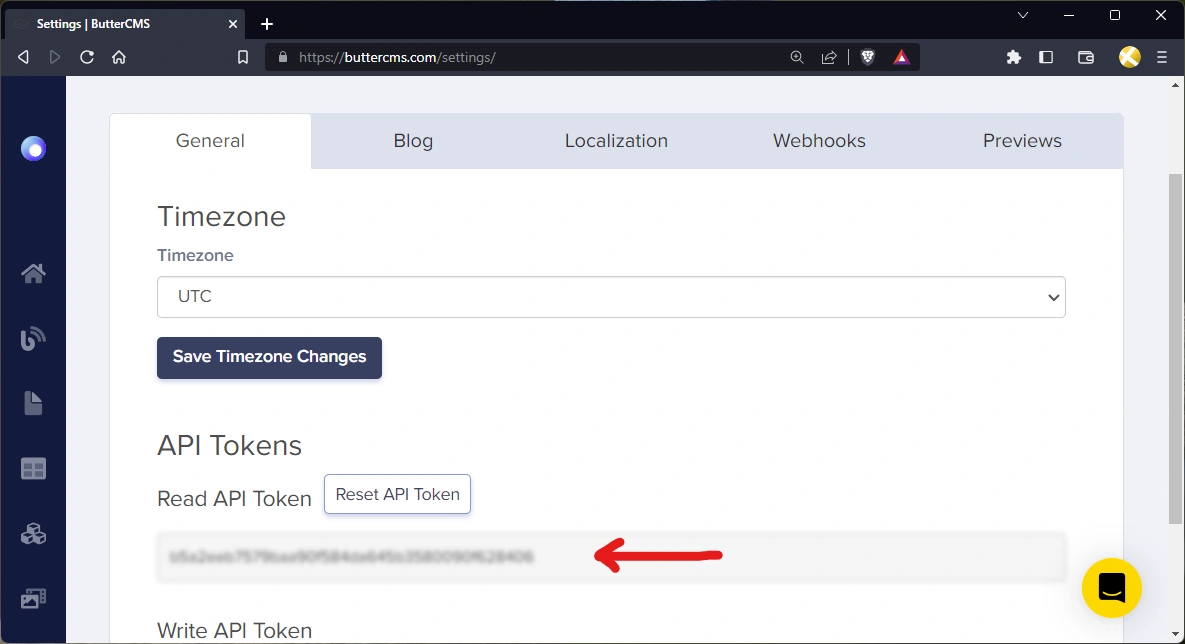Open the browser hamburger menu
The height and width of the screenshot is (644, 1185).
pyautogui.click(x=1162, y=57)
